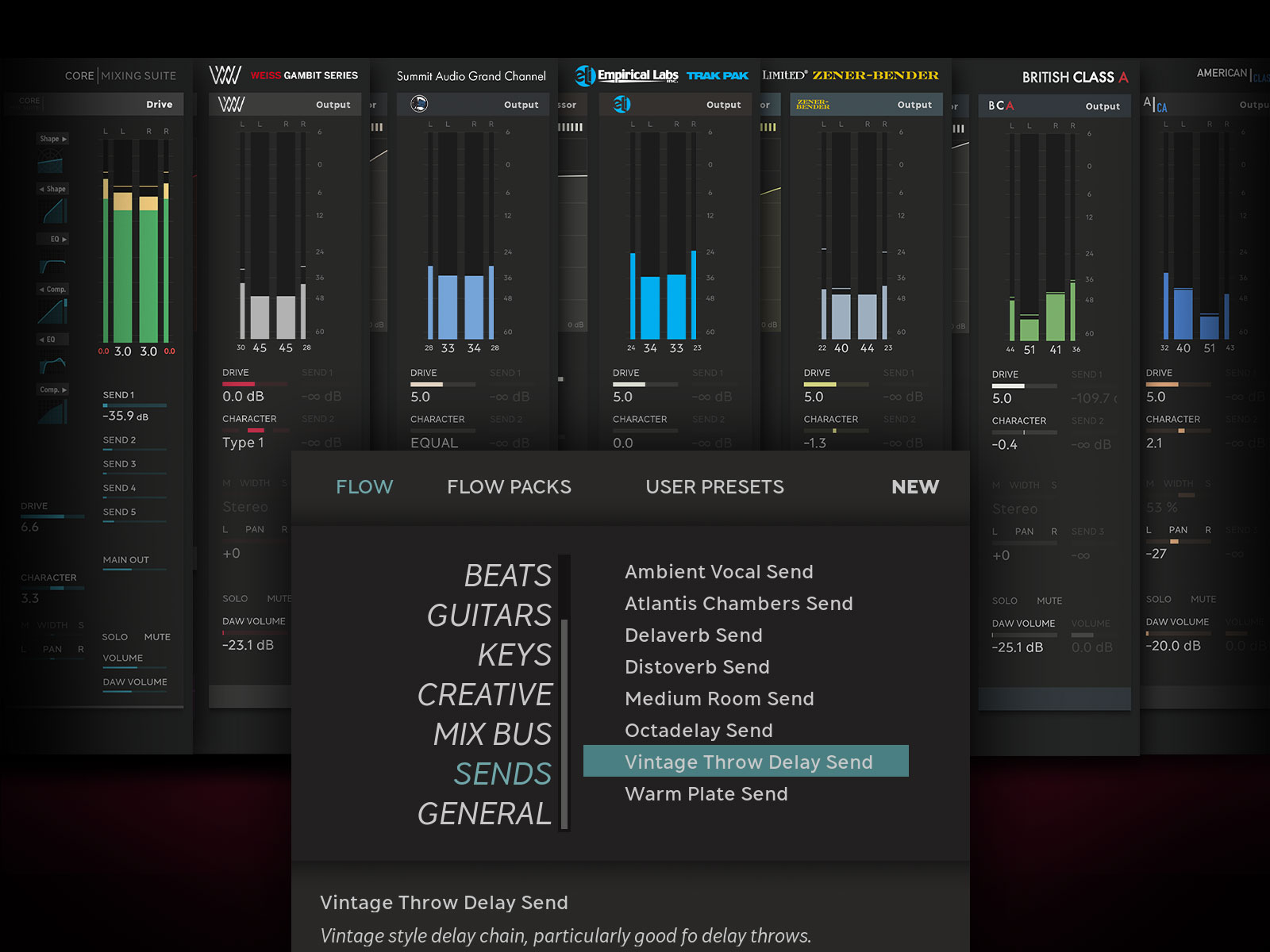Click the Summit Audio round logo icon
The width and height of the screenshot is (1270, 952).
(x=419, y=104)
